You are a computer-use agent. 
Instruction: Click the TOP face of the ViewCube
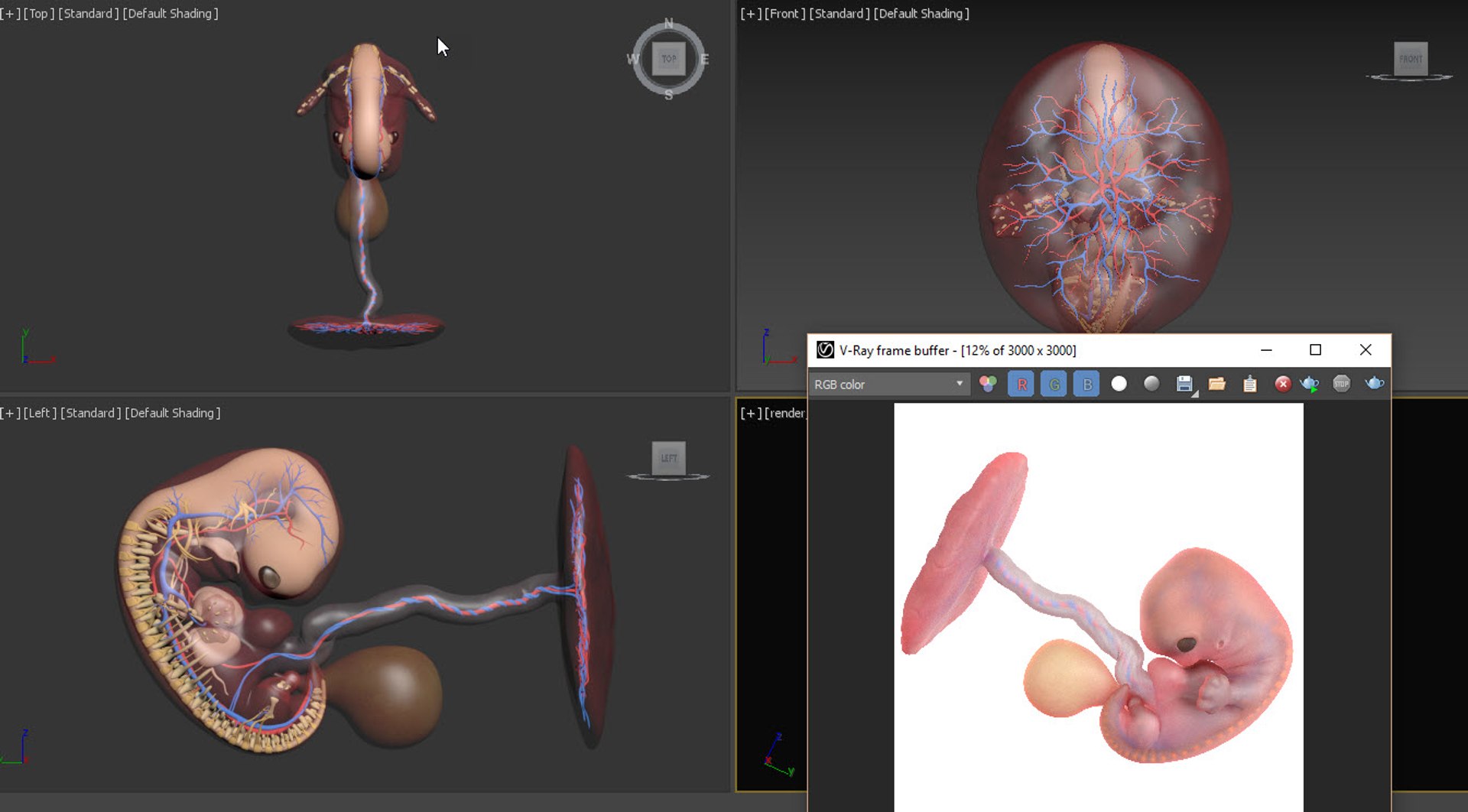[x=669, y=59]
